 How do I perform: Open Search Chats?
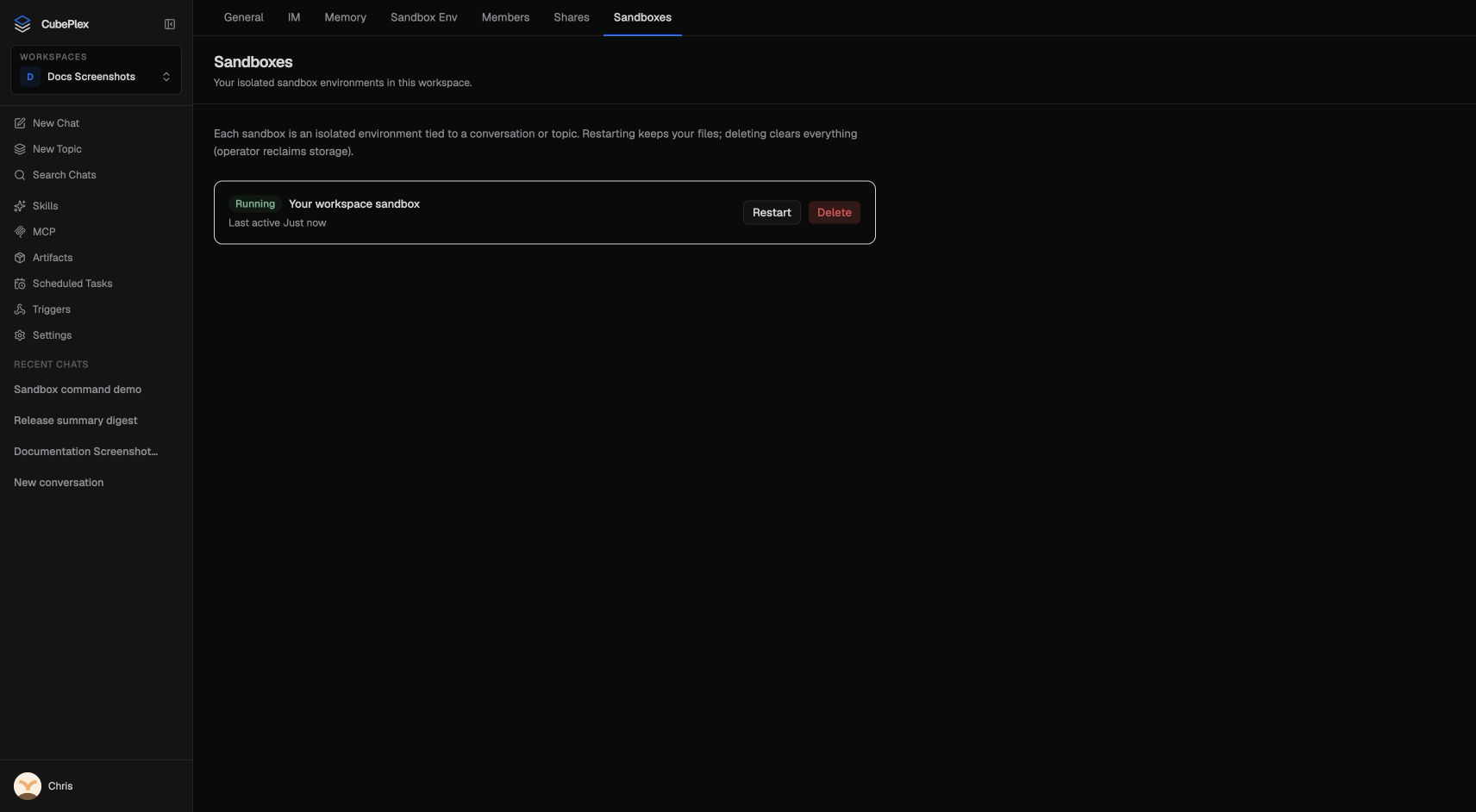pos(96,175)
